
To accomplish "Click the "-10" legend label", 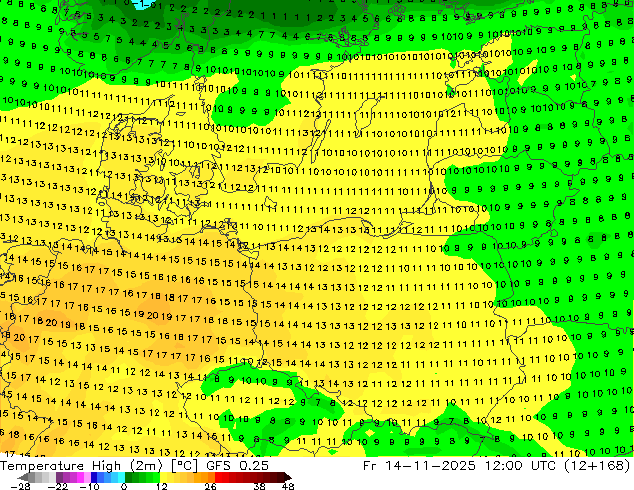I will click(x=89, y=486).
